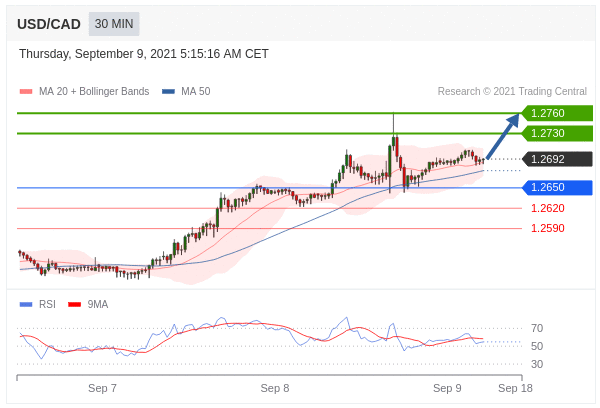The image size is (600, 408).
Task: Click the Sep 7 date axis label
Action: 102,387
